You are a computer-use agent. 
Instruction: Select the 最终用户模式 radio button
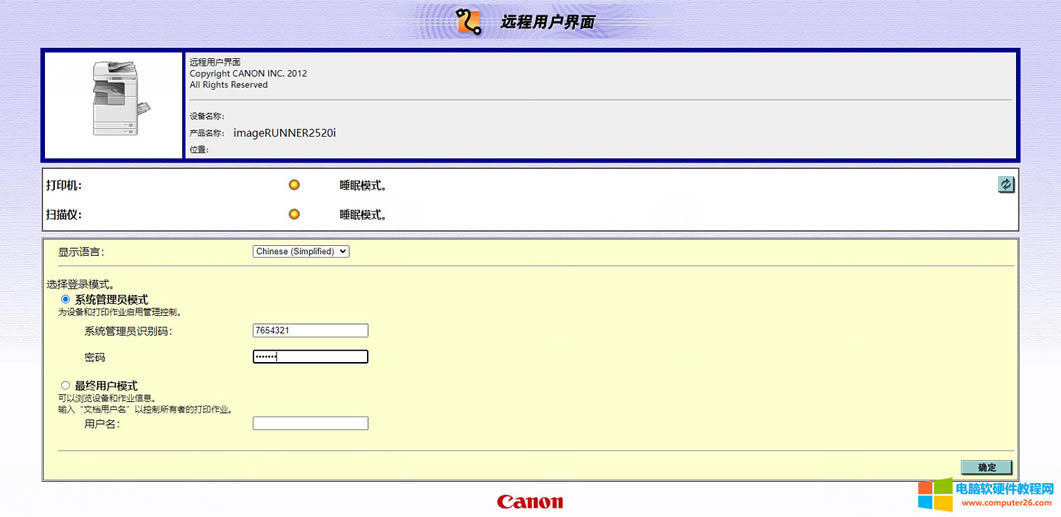(66, 385)
